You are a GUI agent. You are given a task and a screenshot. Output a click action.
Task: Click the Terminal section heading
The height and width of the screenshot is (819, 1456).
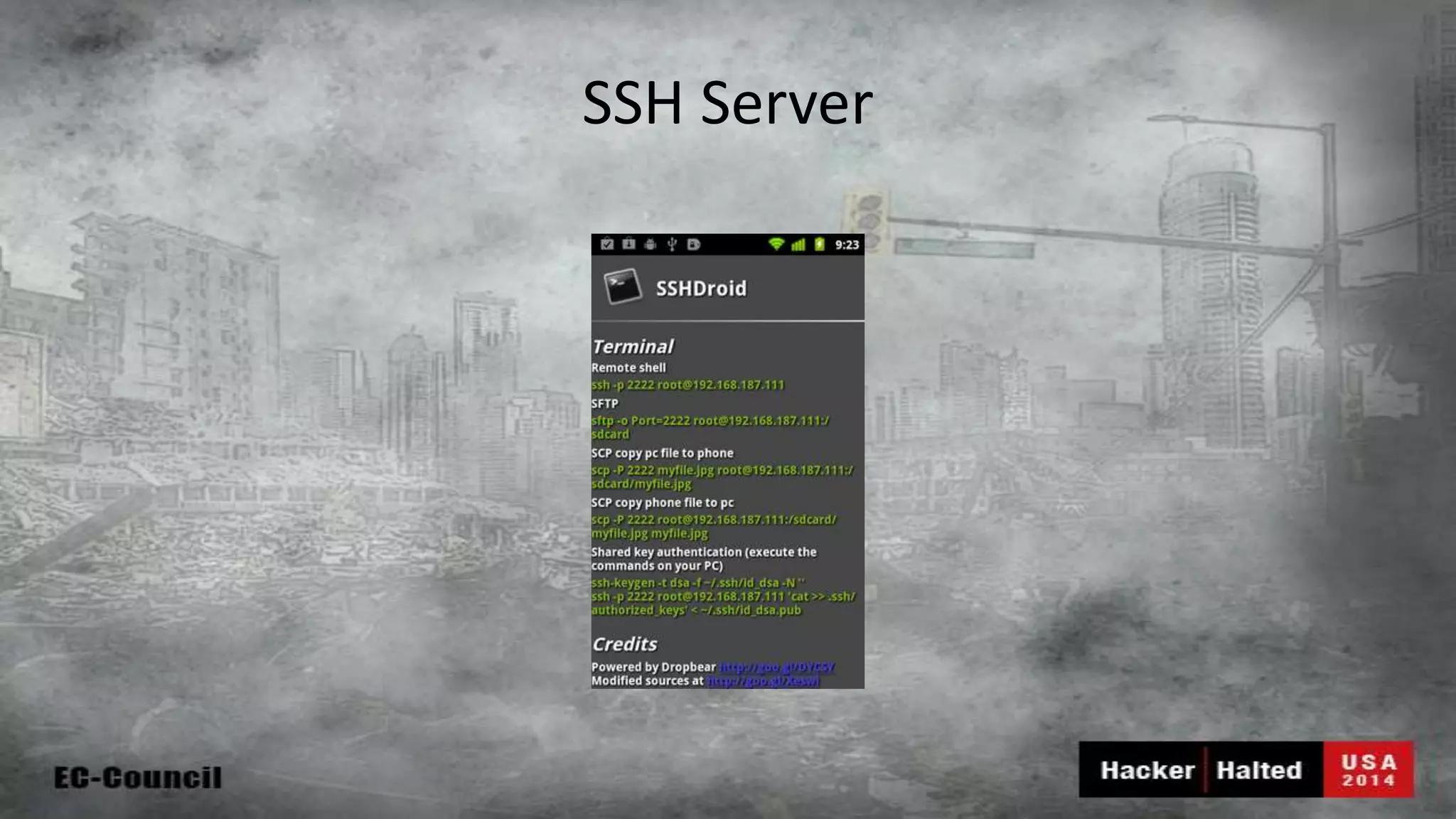[633, 346]
